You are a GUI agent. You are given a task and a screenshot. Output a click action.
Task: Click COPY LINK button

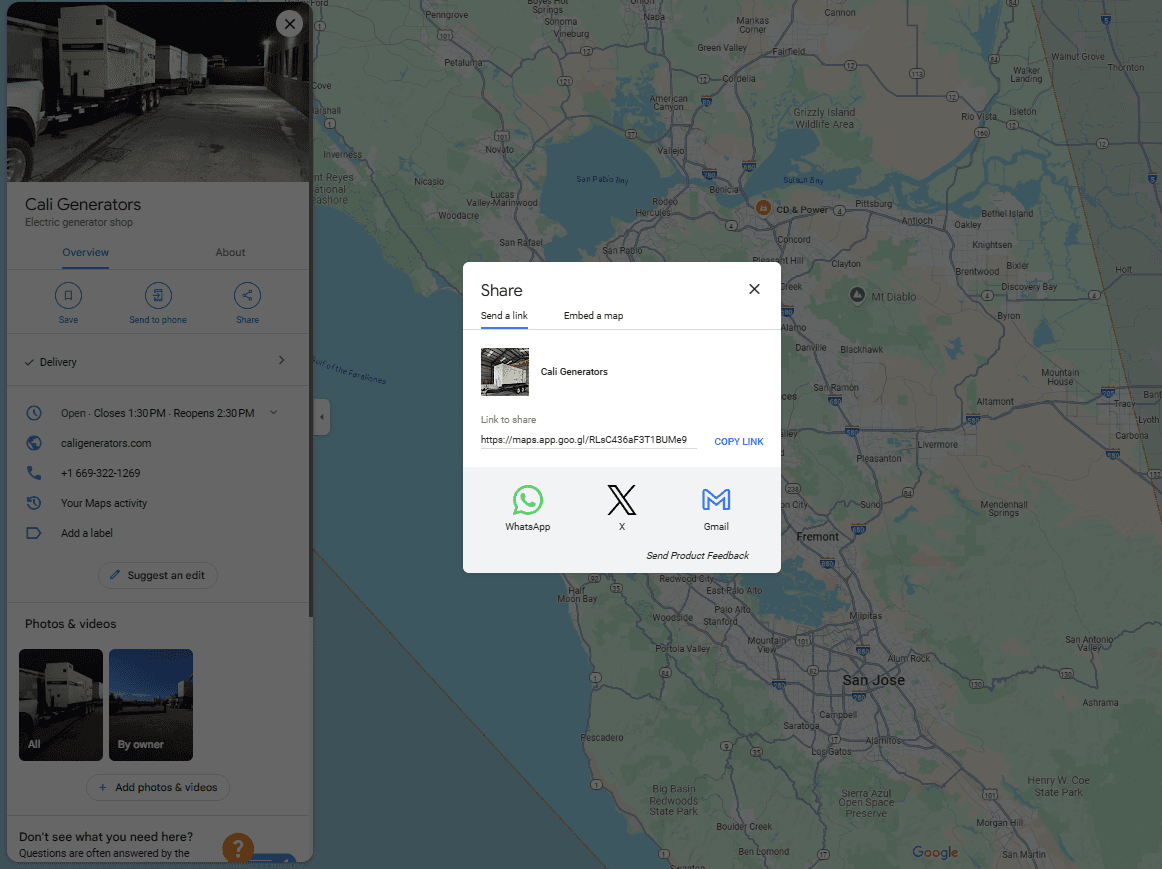click(738, 442)
